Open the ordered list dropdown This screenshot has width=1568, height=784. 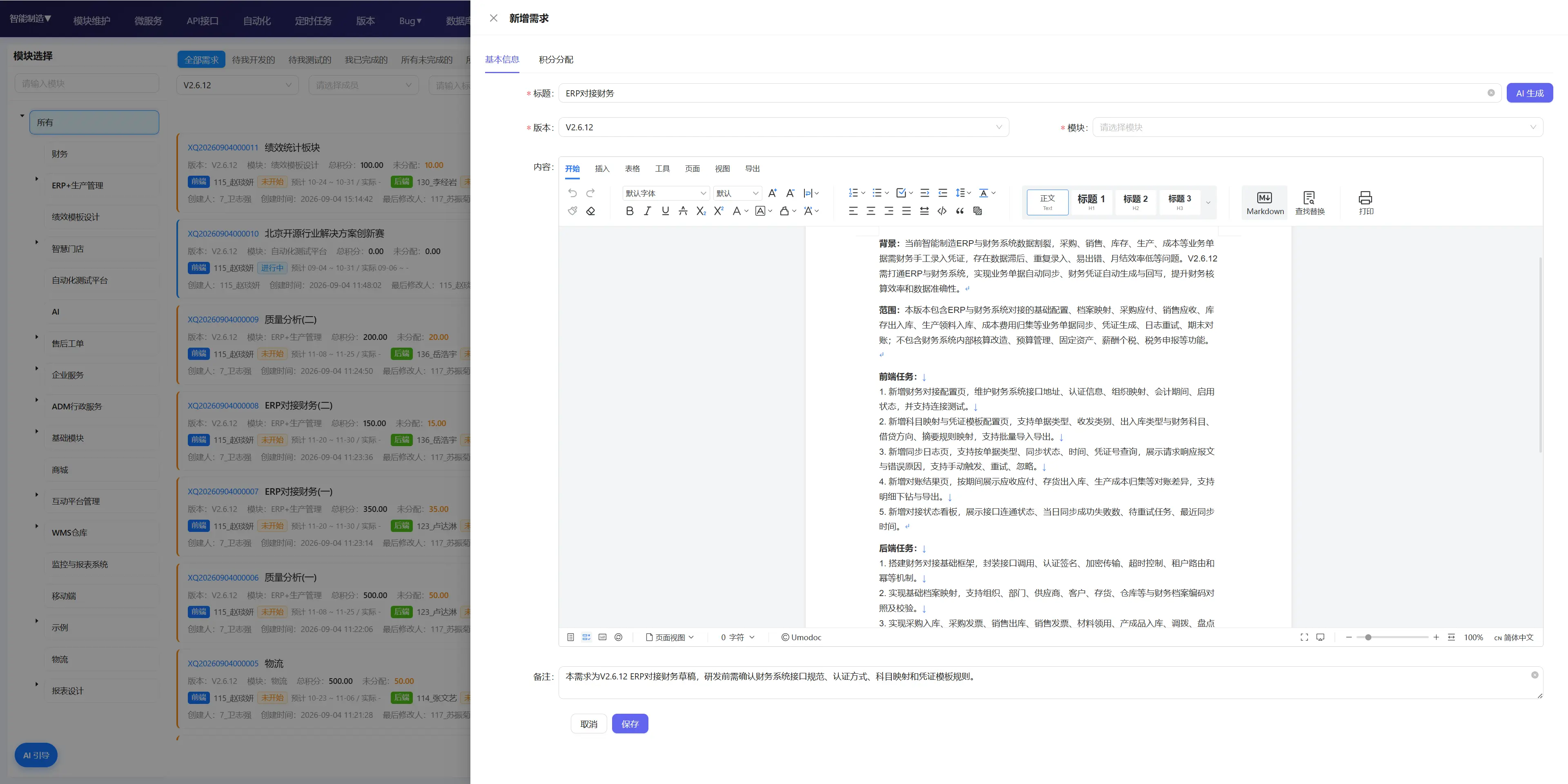point(857,193)
